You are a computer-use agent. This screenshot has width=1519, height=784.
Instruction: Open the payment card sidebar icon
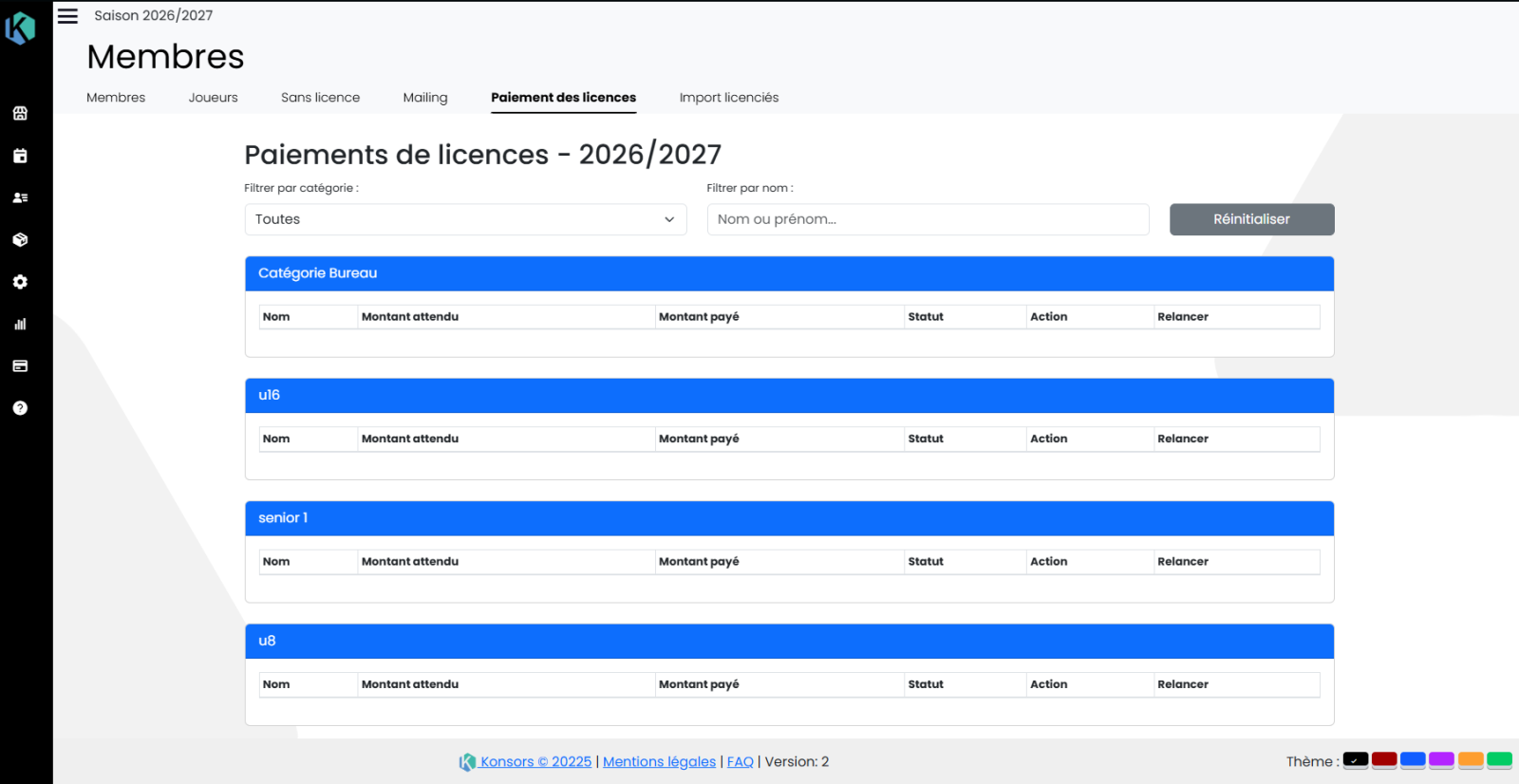coord(20,365)
